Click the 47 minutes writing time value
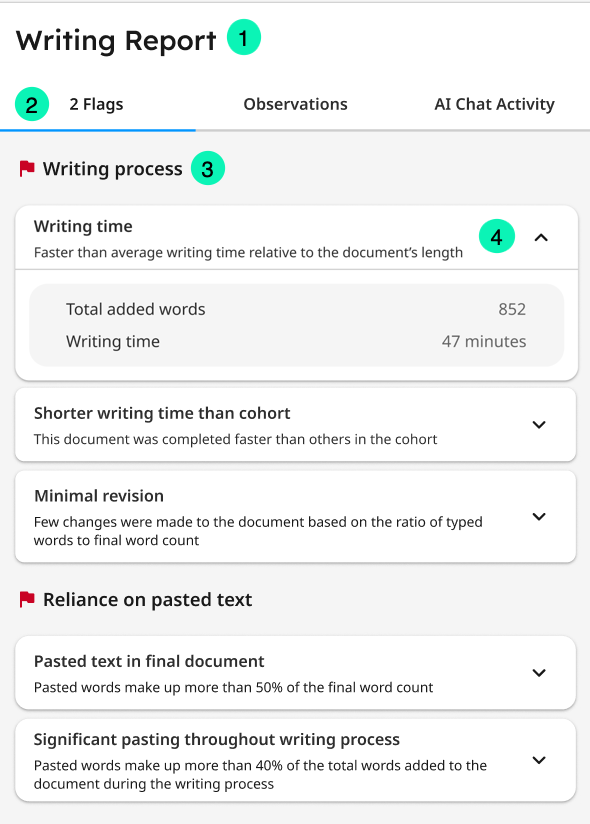Image resolution: width=590 pixels, height=824 pixels. click(x=484, y=342)
